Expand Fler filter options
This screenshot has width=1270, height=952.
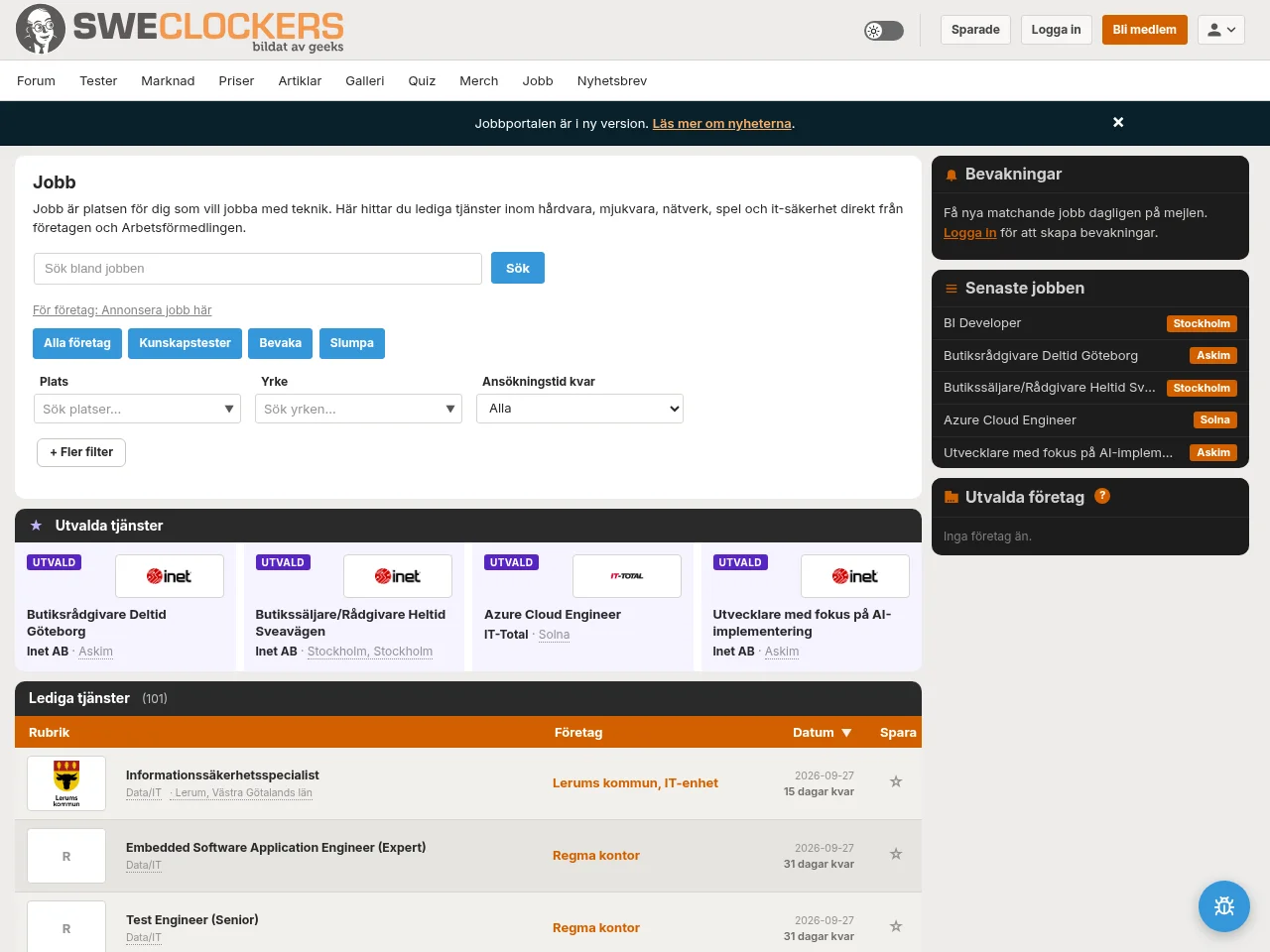(x=81, y=452)
